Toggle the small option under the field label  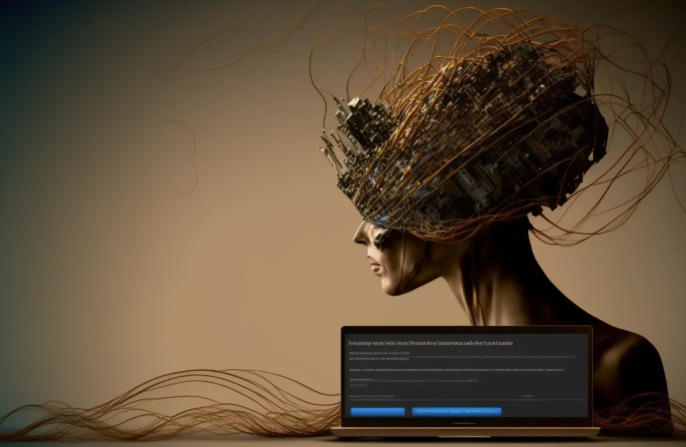click(x=354, y=384)
